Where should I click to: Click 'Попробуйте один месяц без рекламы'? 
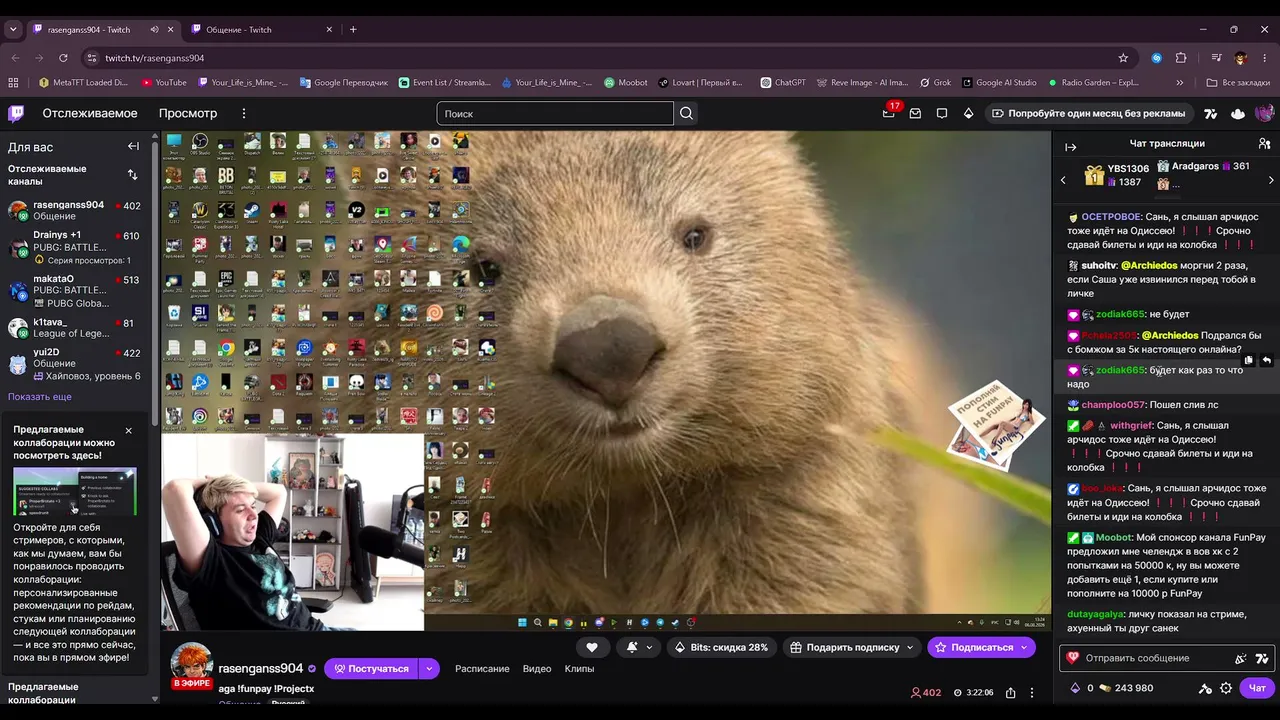(x=1088, y=113)
